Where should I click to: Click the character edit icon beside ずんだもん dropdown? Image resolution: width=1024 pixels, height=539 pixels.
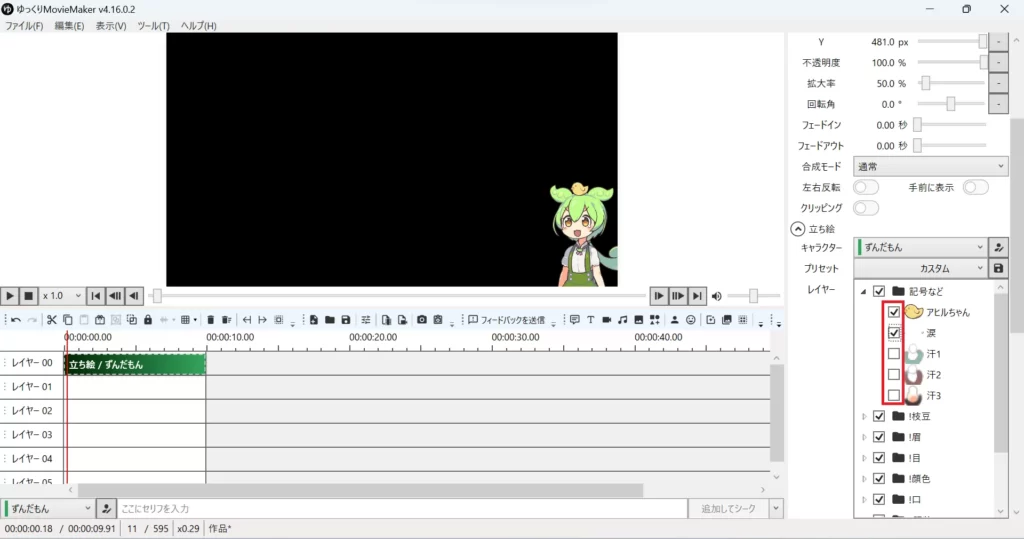(999, 248)
